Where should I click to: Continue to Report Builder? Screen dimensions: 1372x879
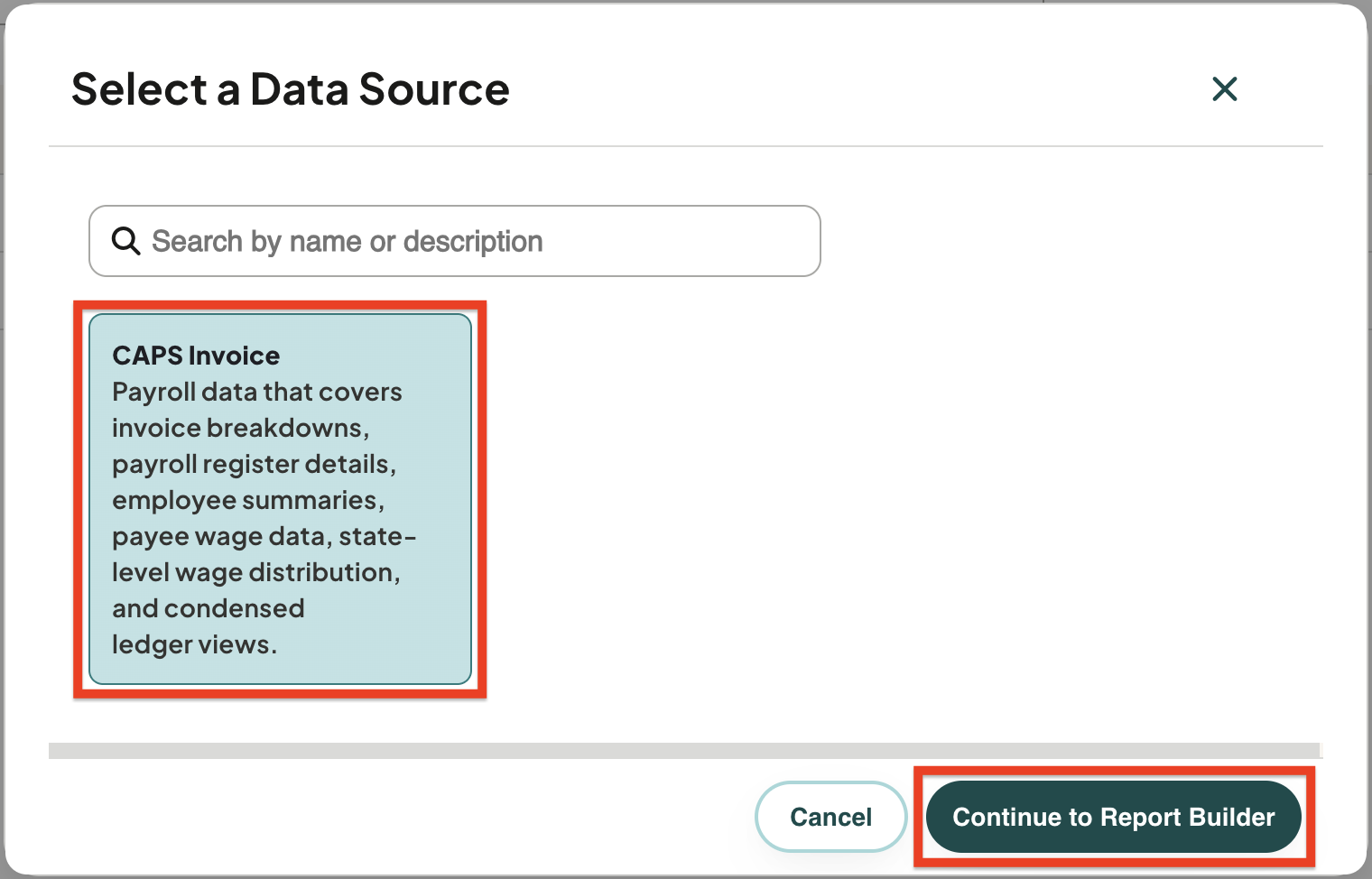[x=1114, y=817]
